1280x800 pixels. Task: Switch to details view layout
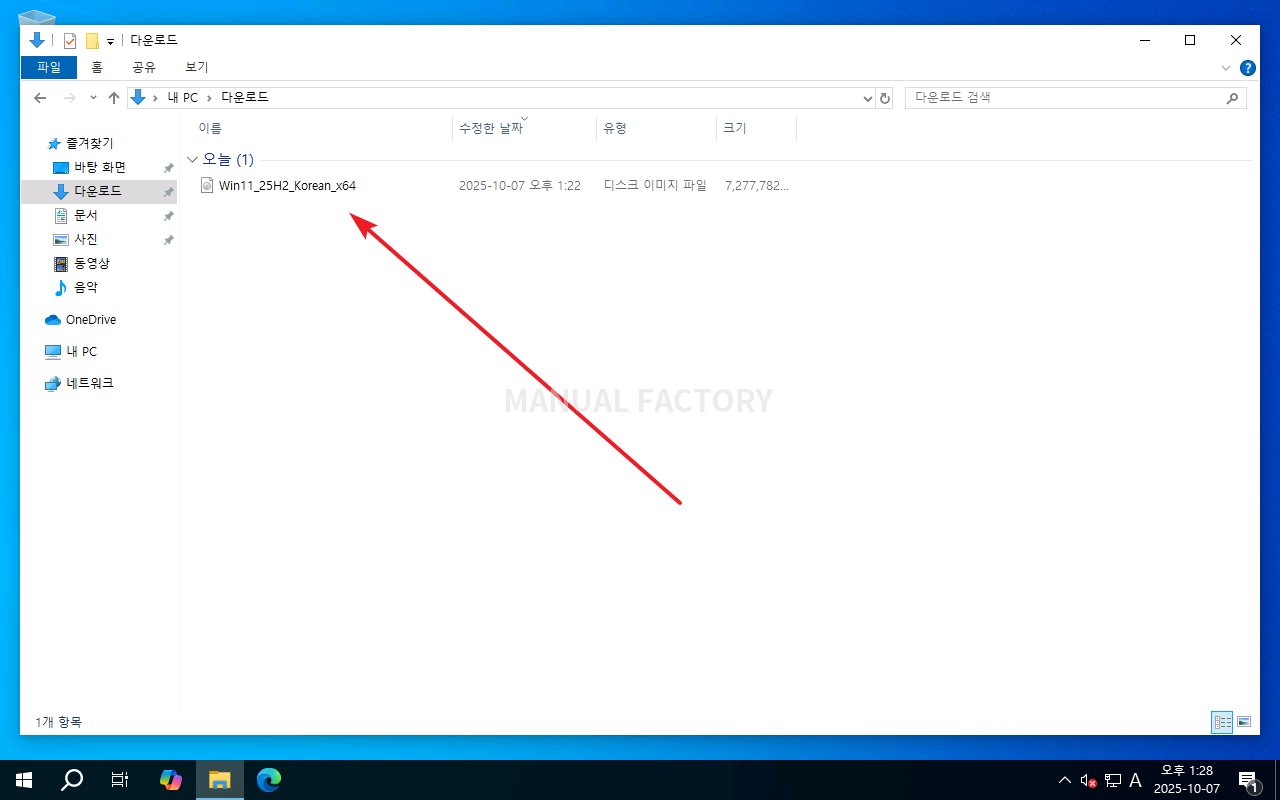(1222, 722)
